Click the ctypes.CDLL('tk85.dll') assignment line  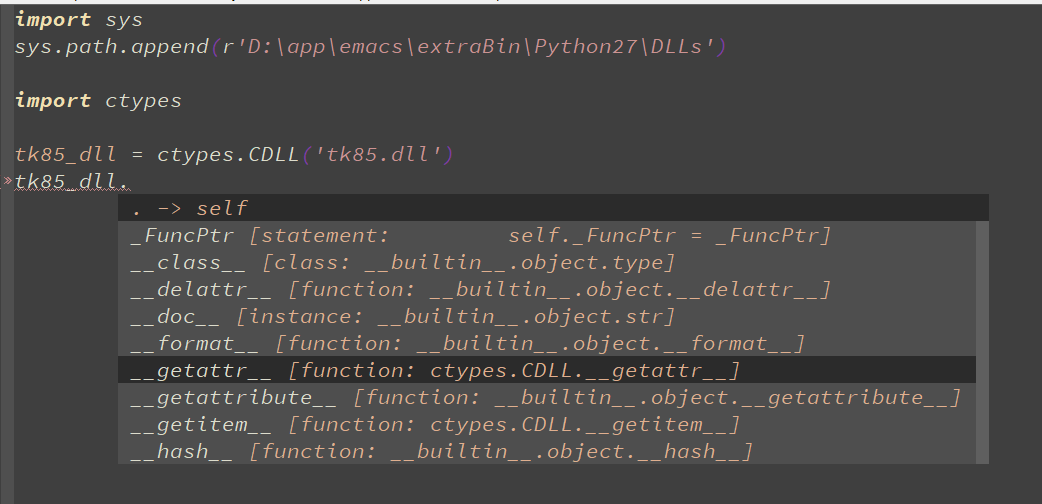coord(234,155)
